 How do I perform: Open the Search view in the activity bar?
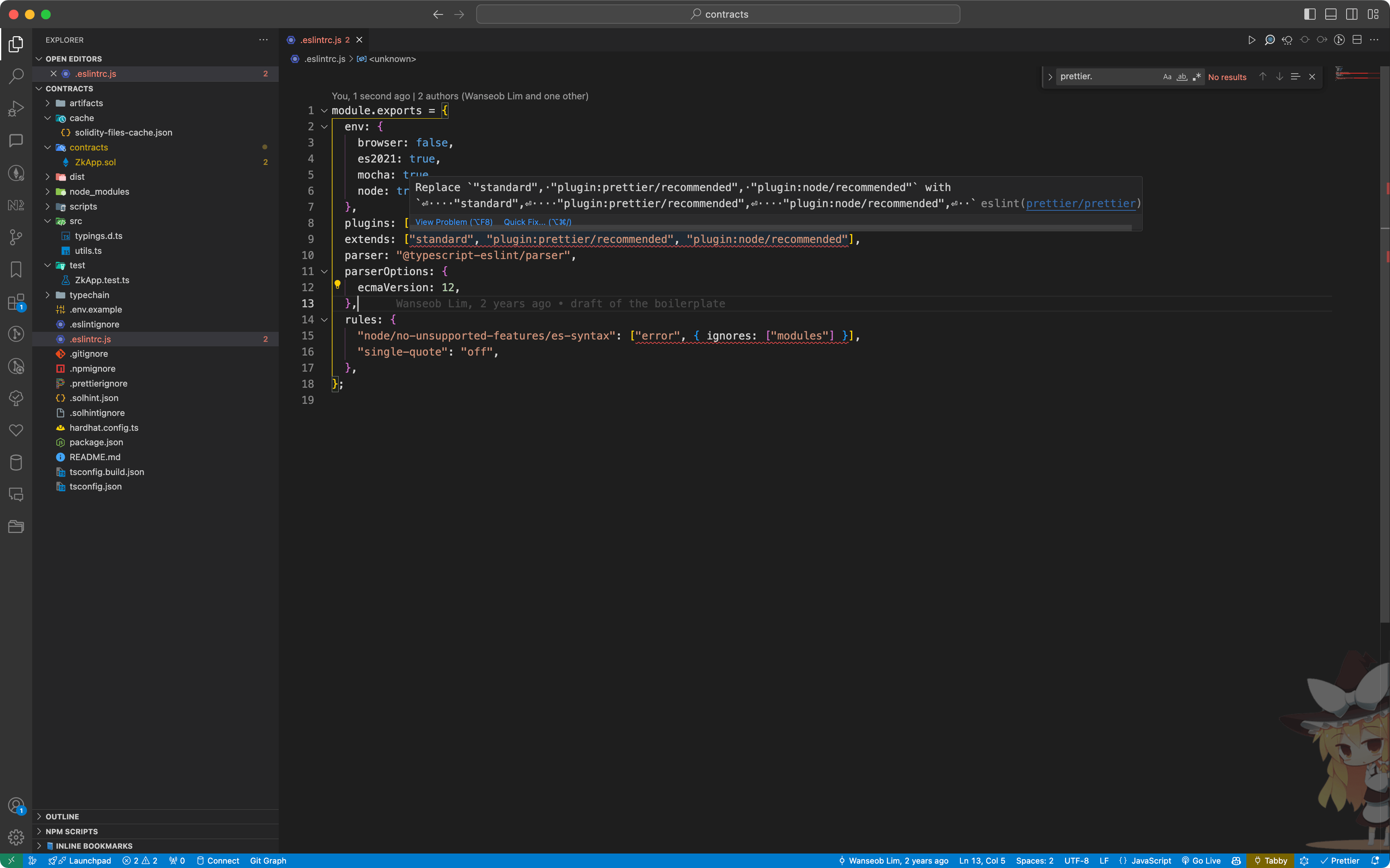click(16, 76)
